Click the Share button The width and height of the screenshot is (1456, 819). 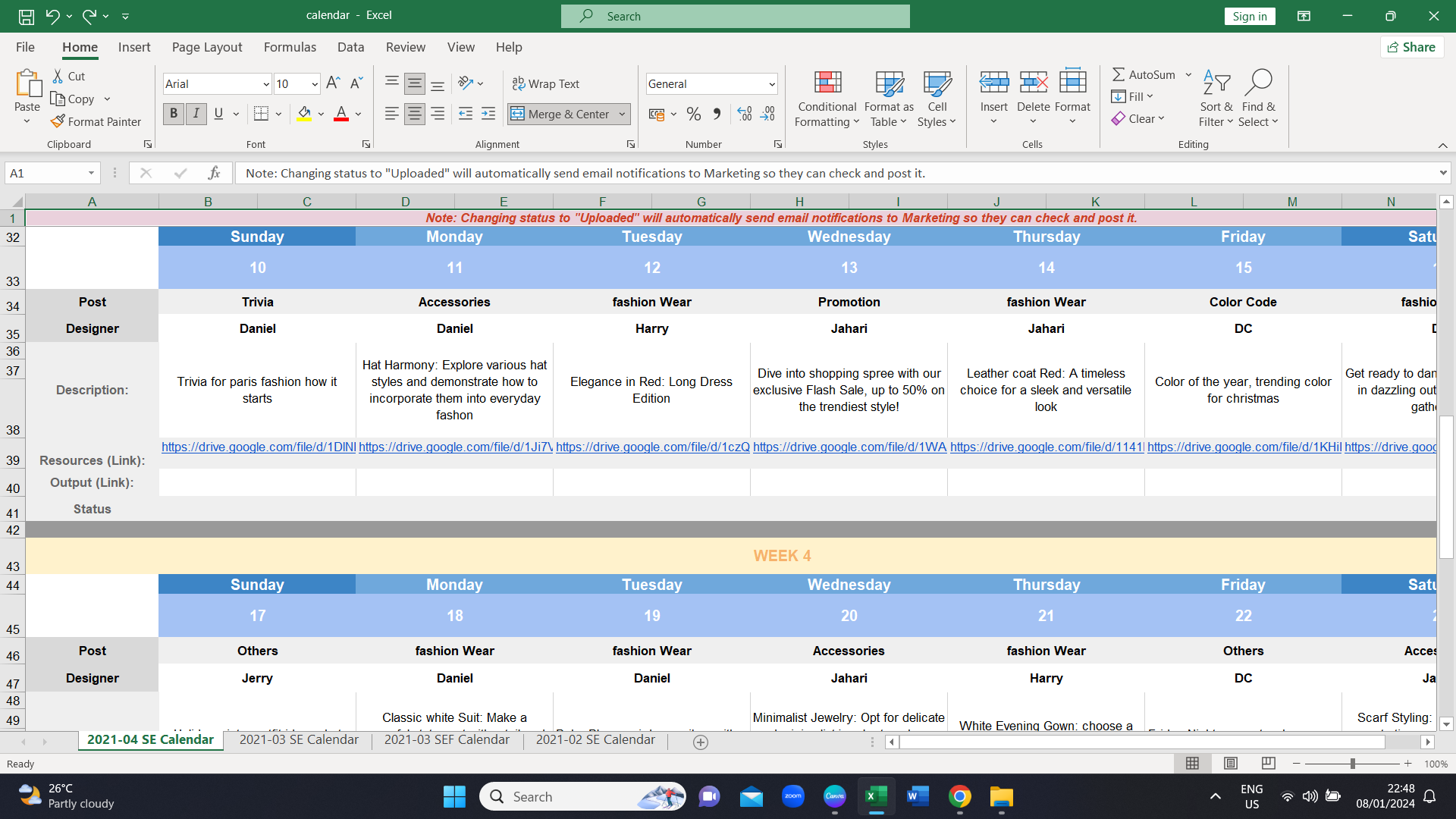[x=1411, y=47]
